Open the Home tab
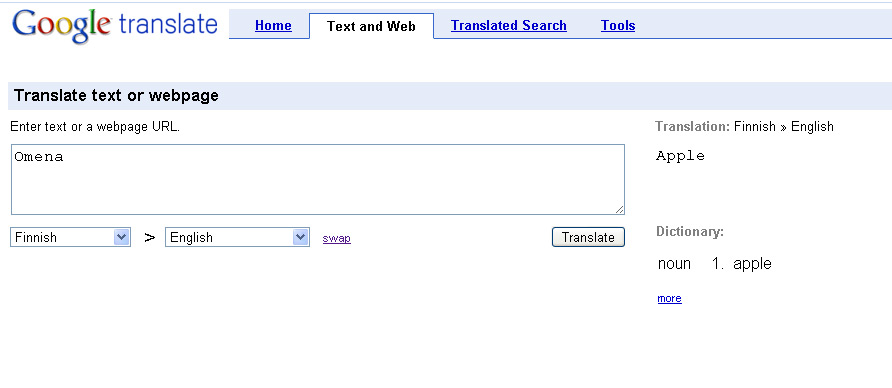Screen dimensions: 892x388 (273, 26)
